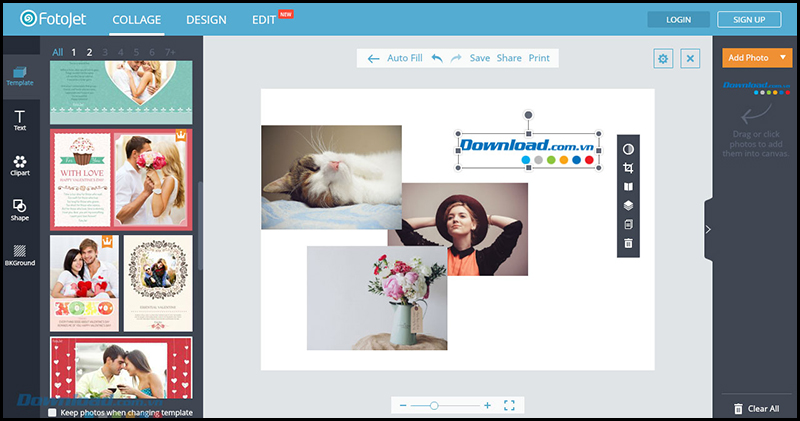Image resolution: width=800 pixels, height=421 pixels.
Task: Click the SIGN UP button
Action: 749,19
